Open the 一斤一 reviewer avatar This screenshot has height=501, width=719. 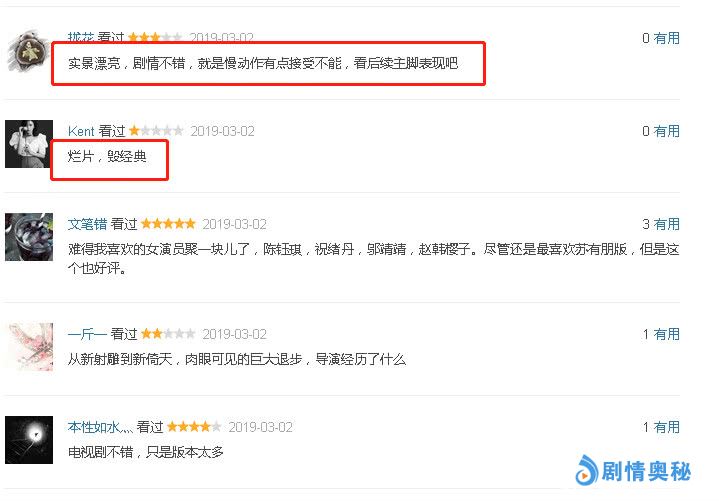click(30, 347)
